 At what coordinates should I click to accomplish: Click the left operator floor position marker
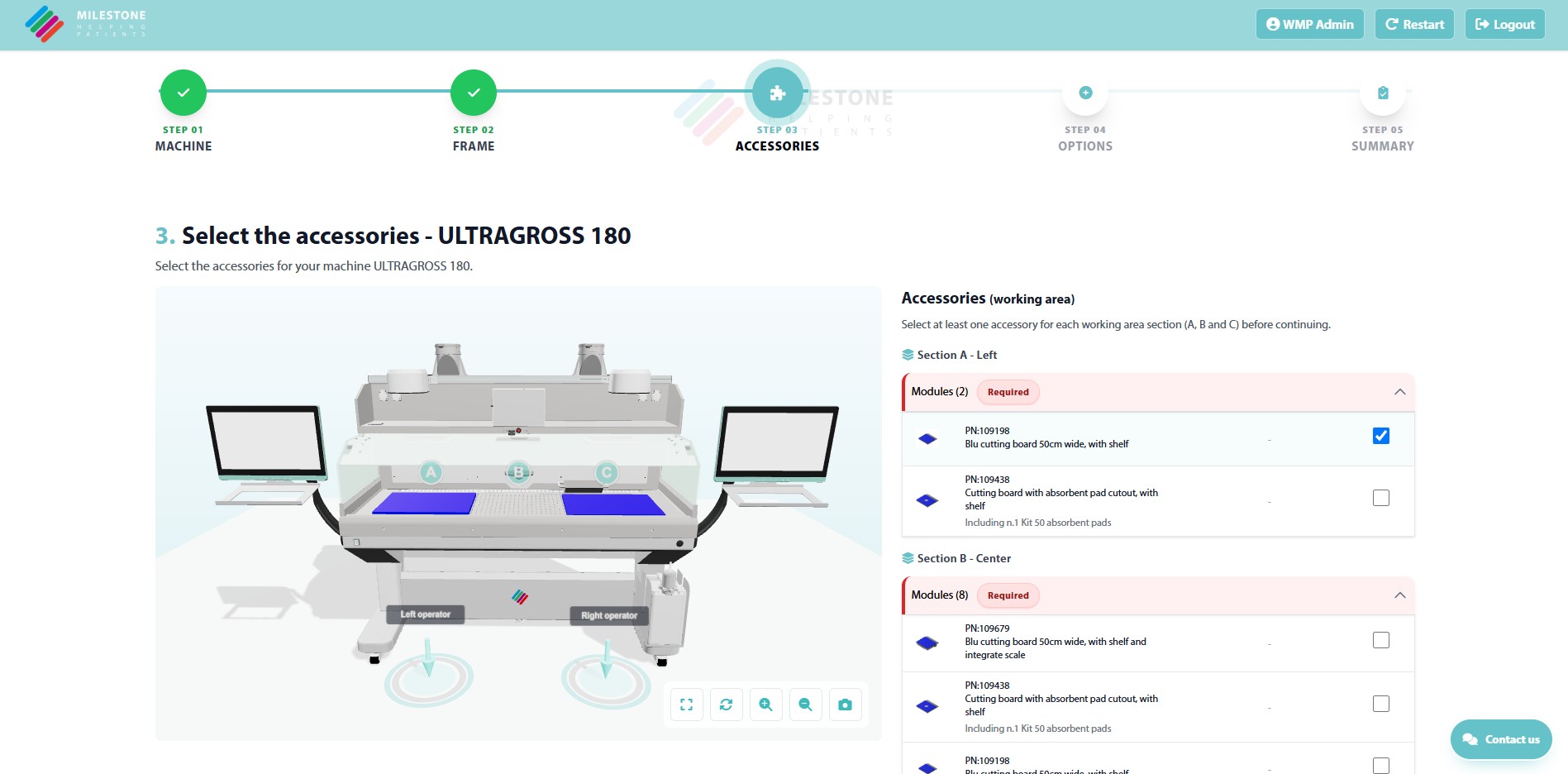click(x=428, y=680)
